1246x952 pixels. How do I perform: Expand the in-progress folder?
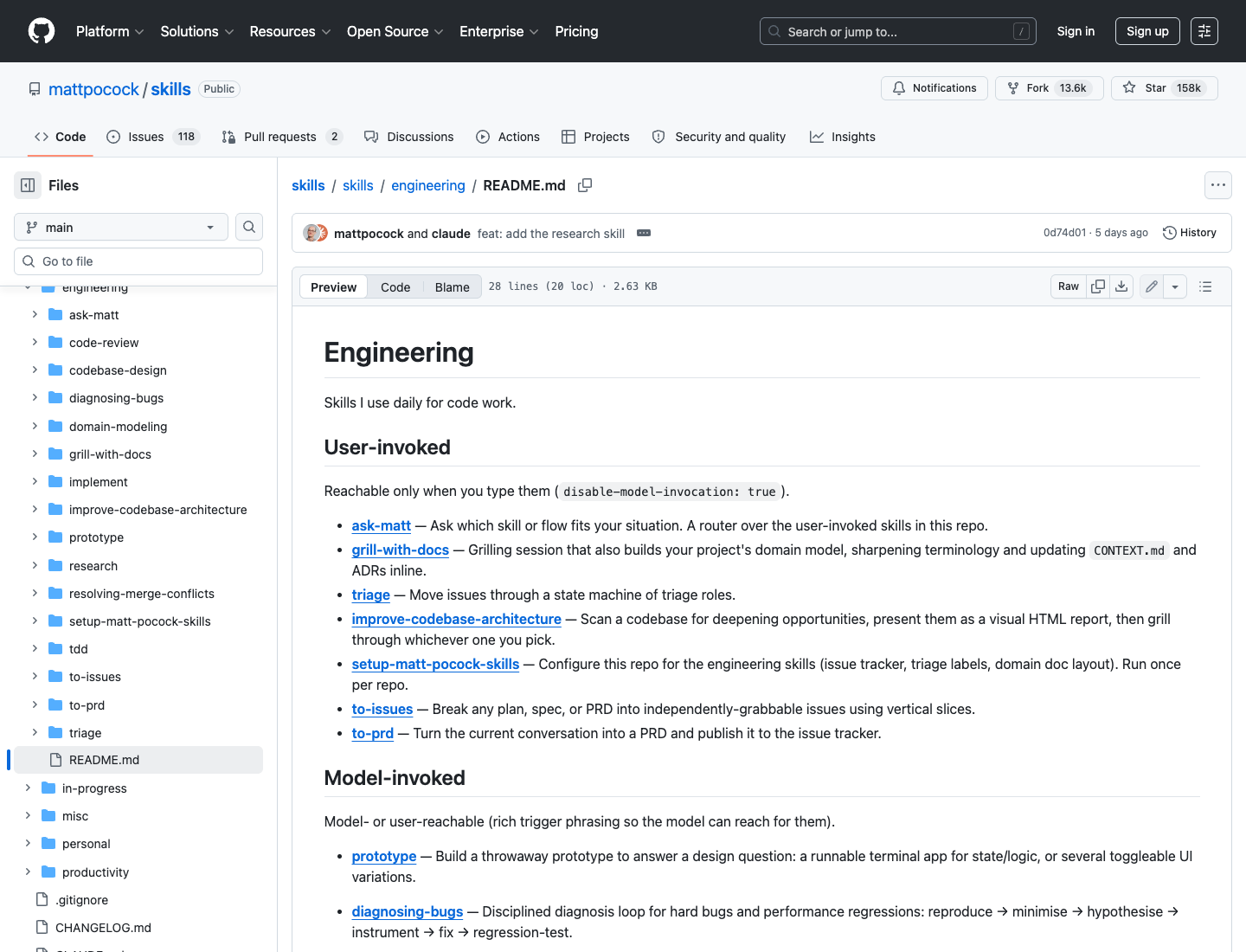click(x=28, y=788)
